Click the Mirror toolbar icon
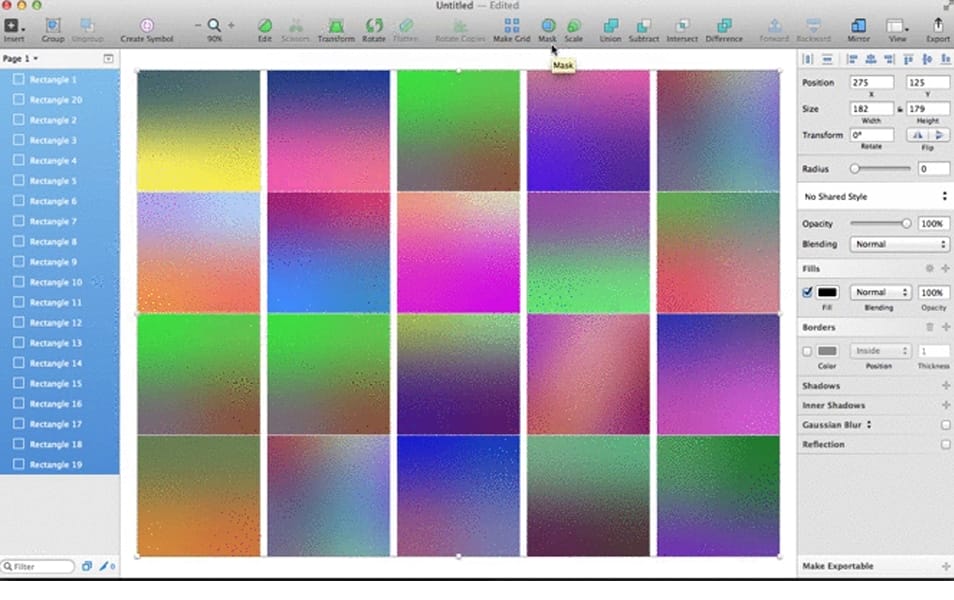 click(x=858, y=28)
